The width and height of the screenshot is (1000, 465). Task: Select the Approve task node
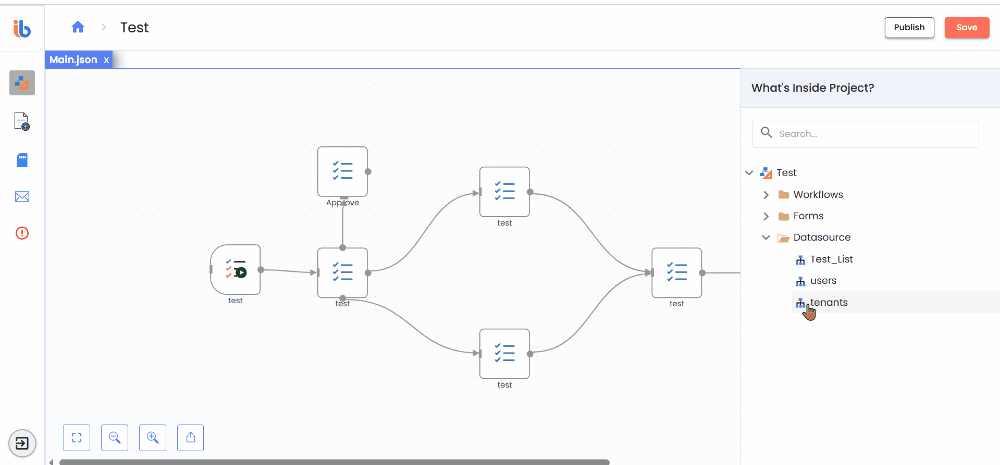point(342,172)
